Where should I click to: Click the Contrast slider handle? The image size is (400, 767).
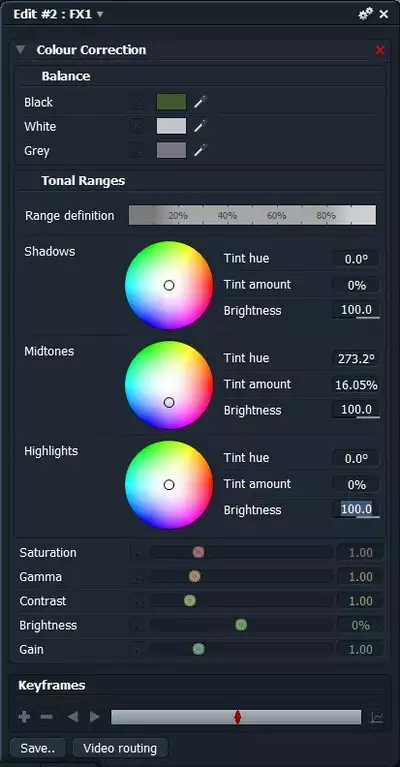pyautogui.click(x=190, y=601)
